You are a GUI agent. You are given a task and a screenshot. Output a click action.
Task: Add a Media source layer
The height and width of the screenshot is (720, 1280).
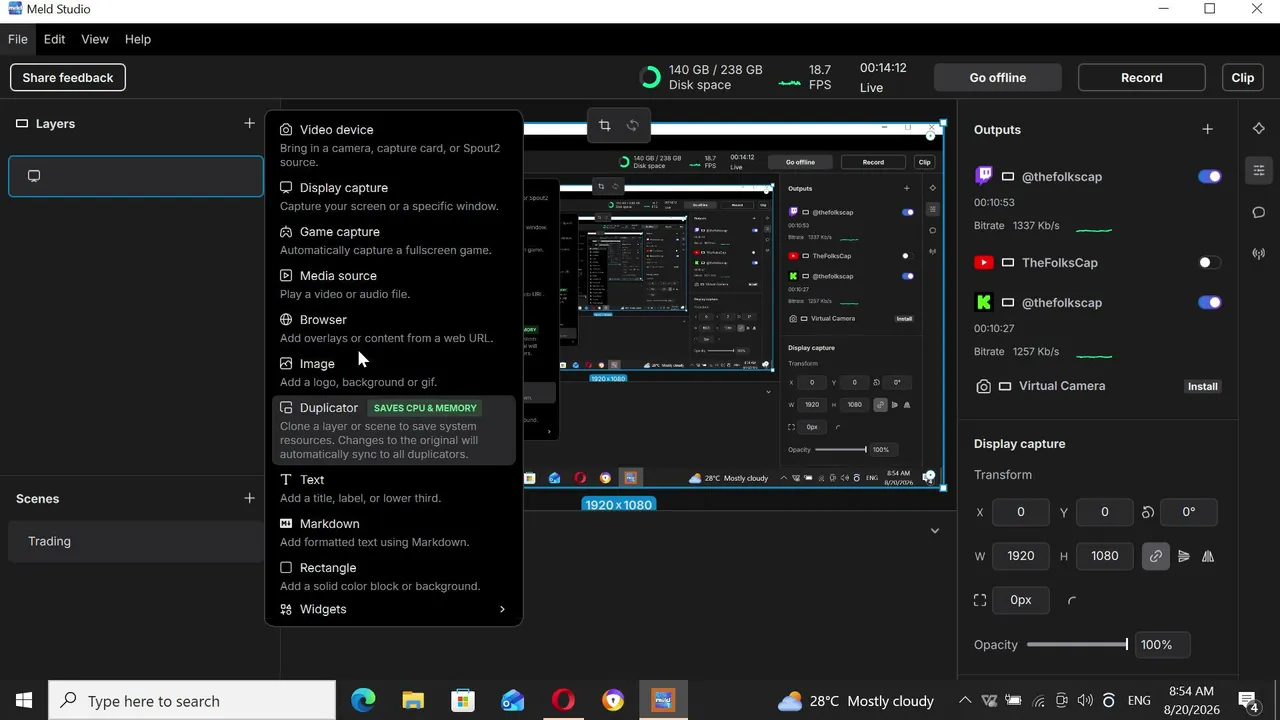[393, 284]
